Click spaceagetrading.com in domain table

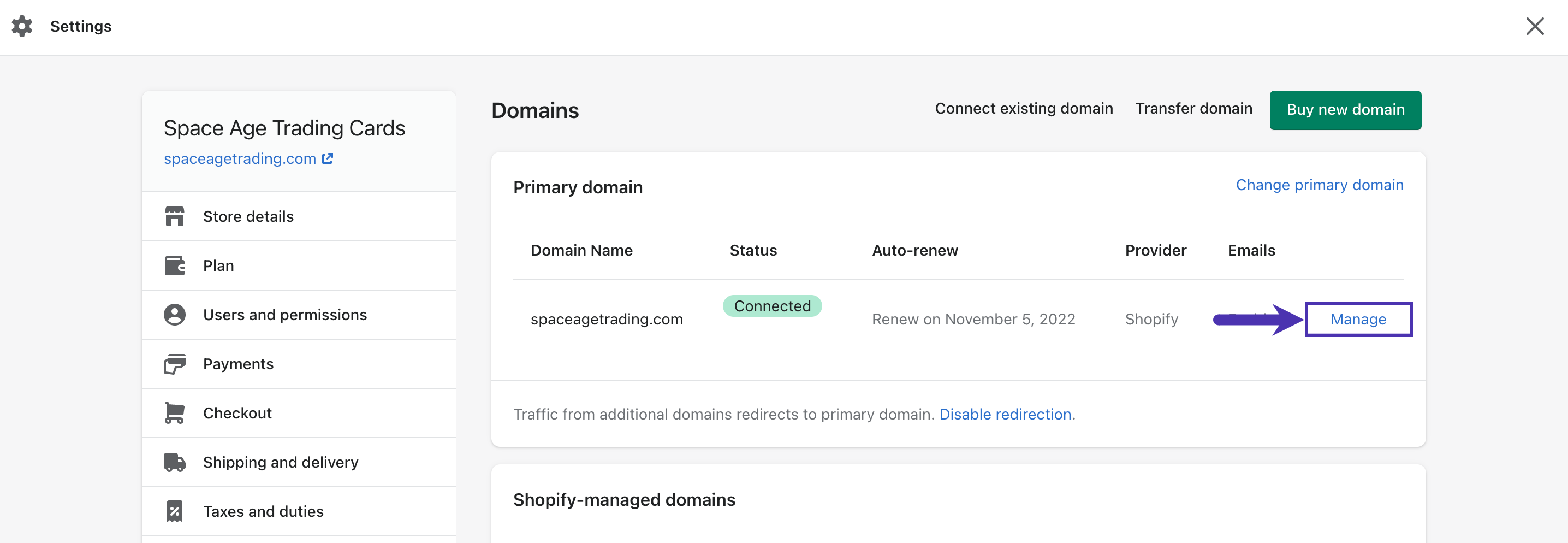(606, 319)
